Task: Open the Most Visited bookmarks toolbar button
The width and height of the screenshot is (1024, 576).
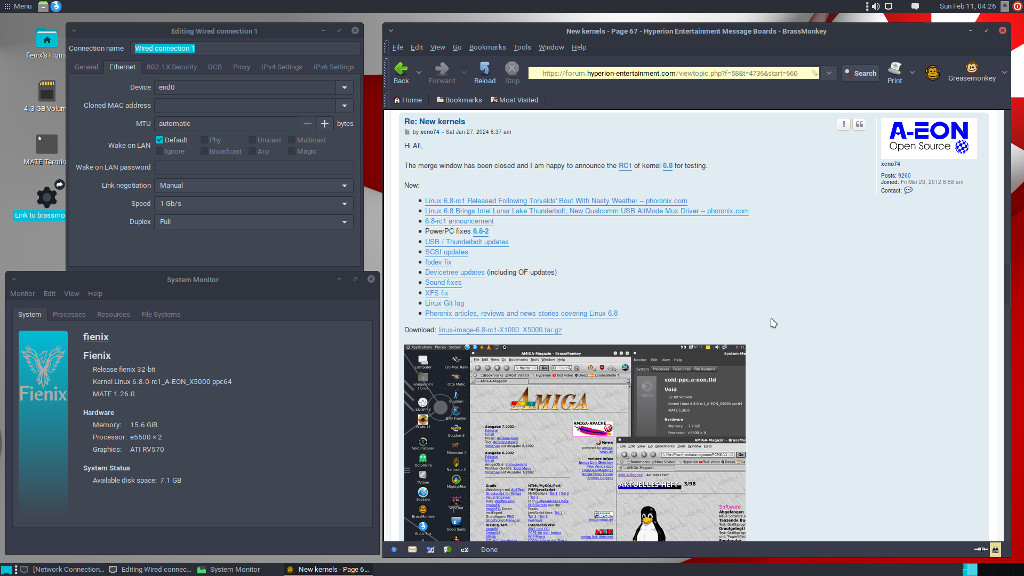Action: pyautogui.click(x=515, y=100)
